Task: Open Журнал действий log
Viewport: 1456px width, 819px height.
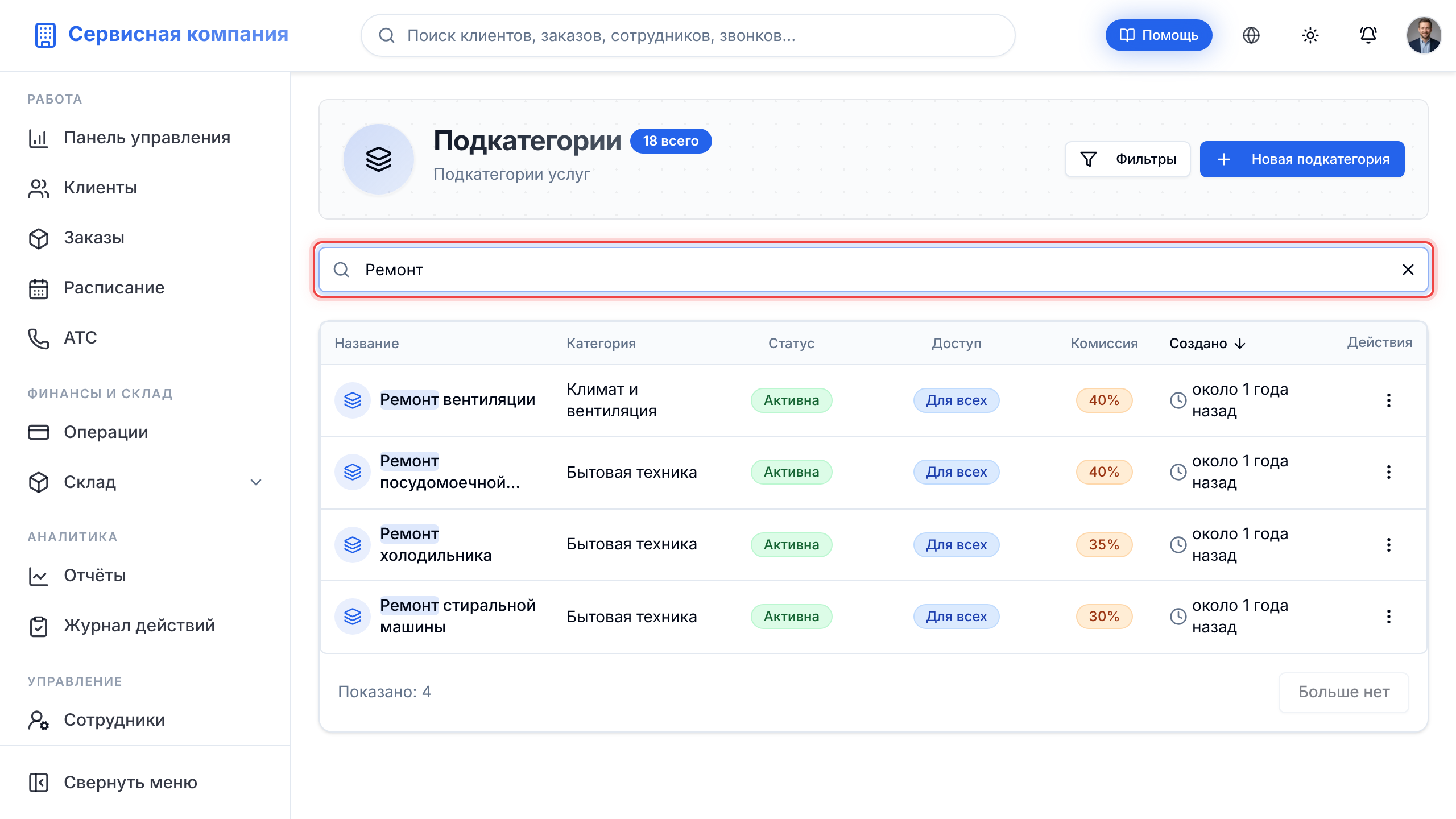Action: (145, 626)
